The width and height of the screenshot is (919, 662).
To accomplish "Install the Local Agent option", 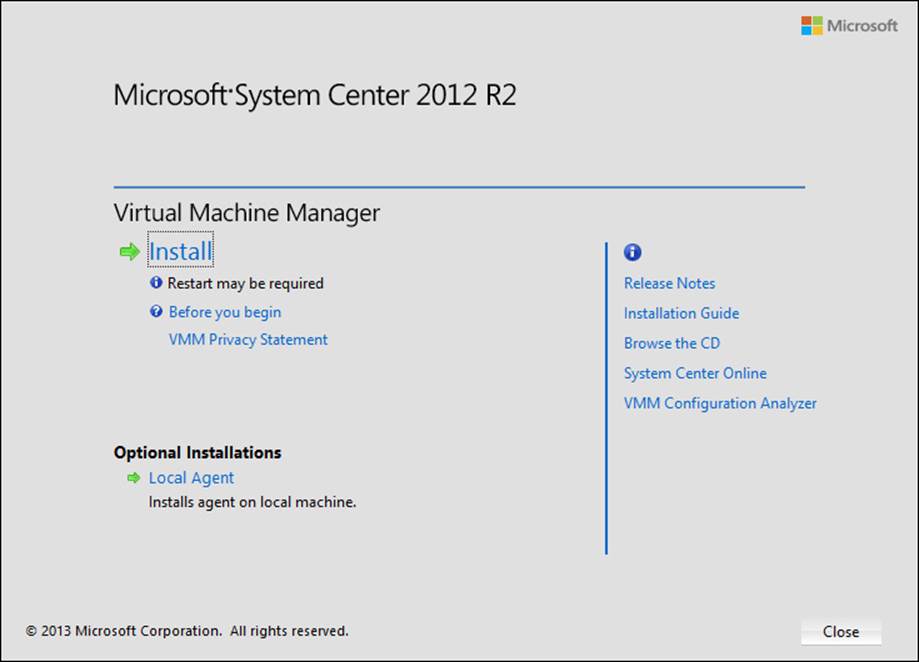I will (191, 478).
